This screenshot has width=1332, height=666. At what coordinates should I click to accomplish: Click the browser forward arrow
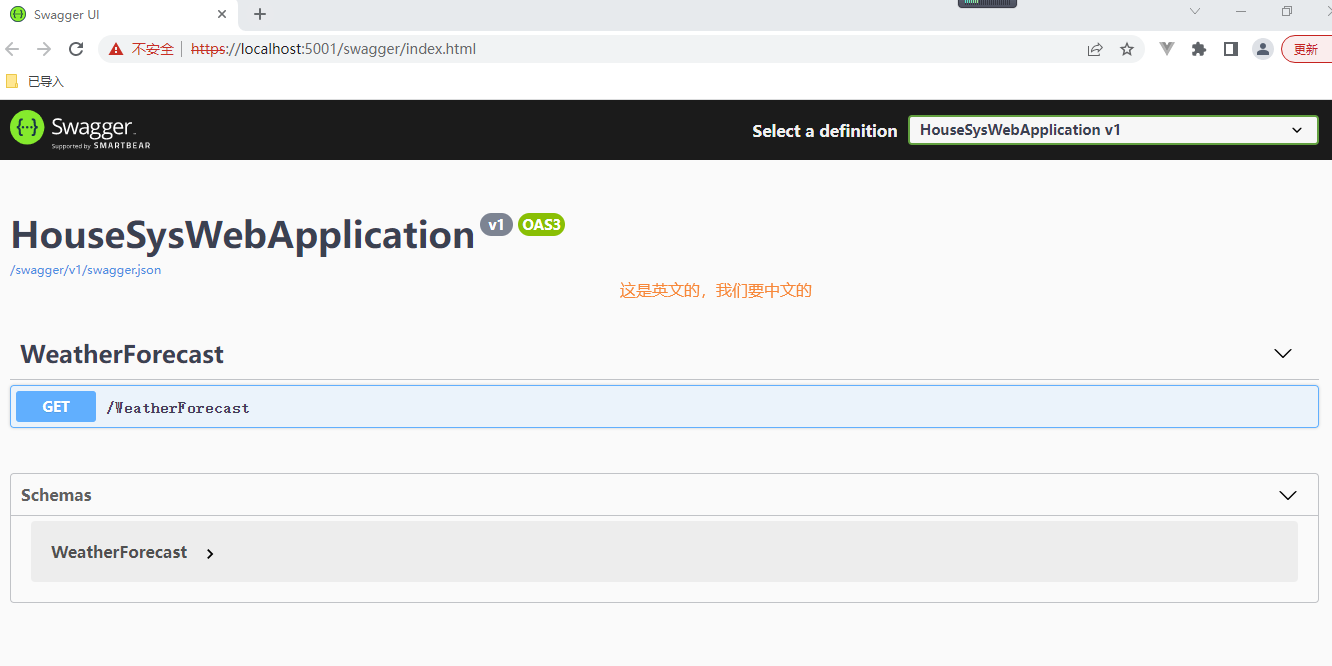[44, 49]
